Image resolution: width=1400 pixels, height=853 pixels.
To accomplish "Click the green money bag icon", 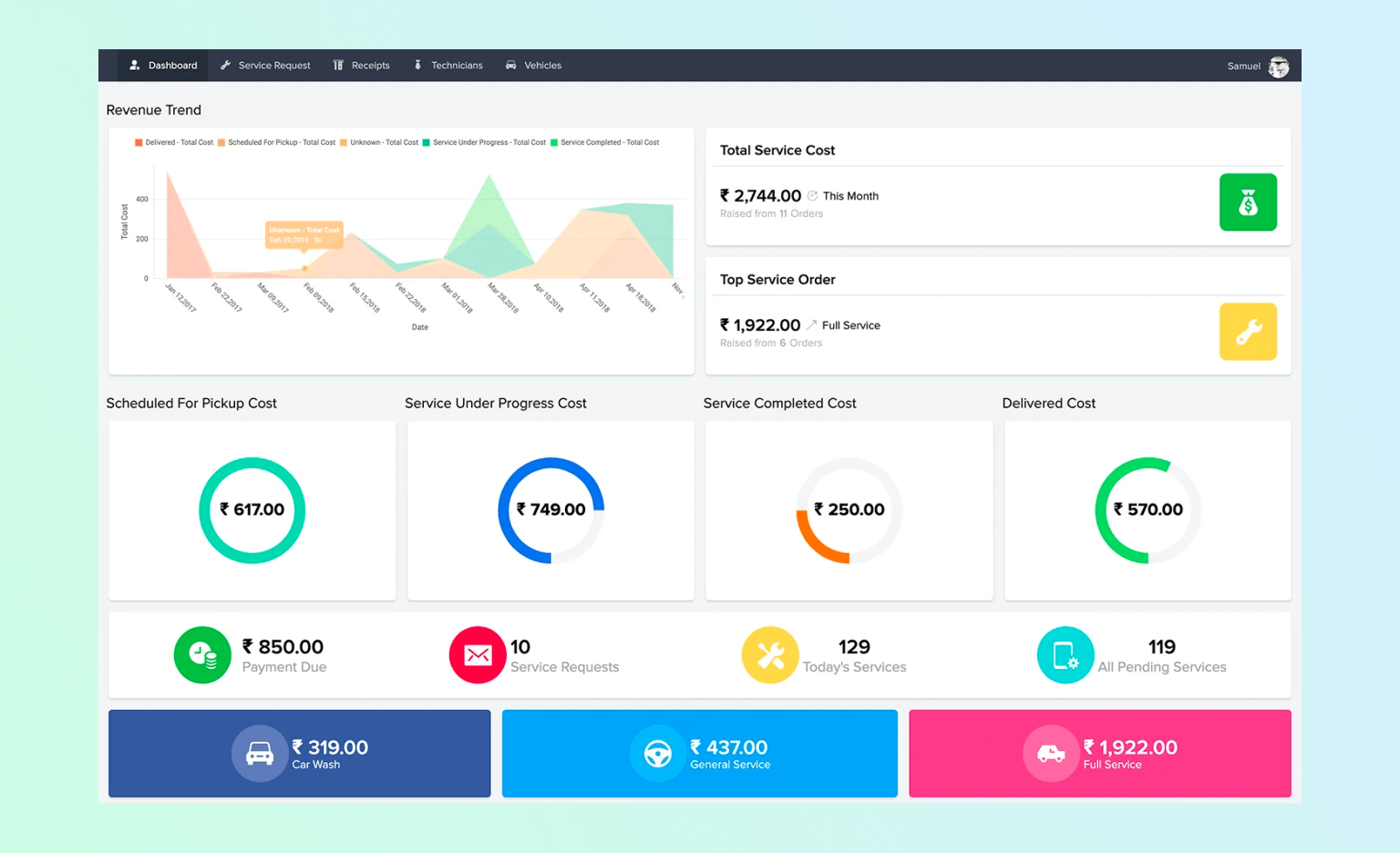I will click(x=1247, y=202).
